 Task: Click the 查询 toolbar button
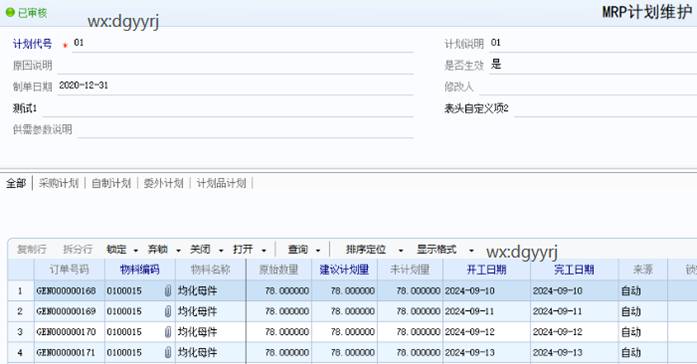(x=298, y=249)
